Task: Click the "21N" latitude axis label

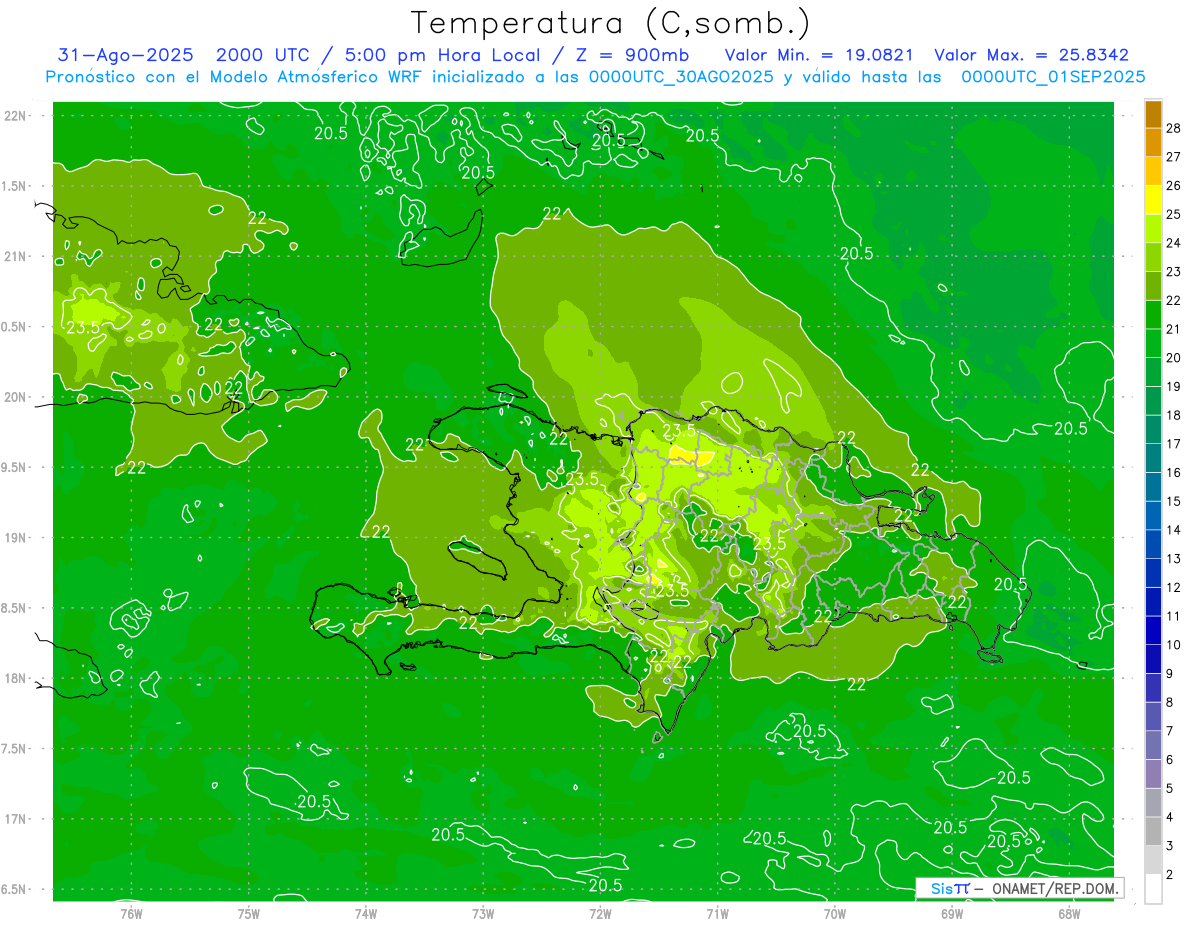Action: 16,256
